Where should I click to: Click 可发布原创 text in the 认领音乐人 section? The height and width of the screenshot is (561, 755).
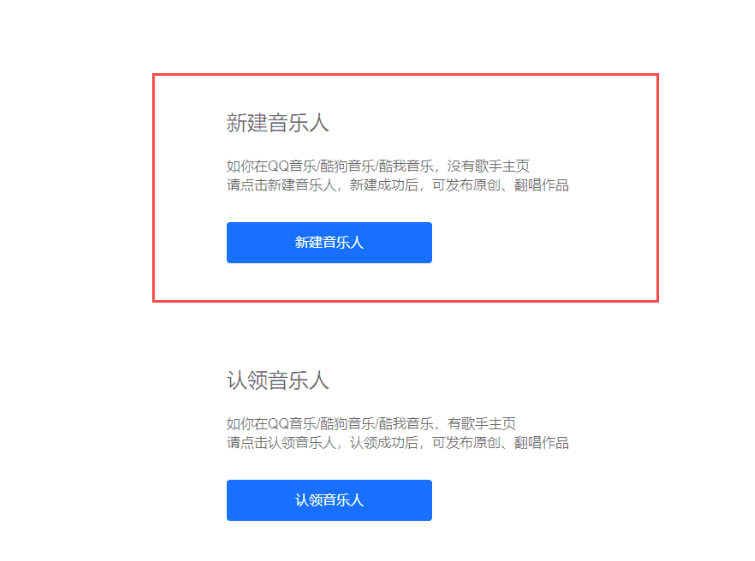pyautogui.click(x=466, y=443)
